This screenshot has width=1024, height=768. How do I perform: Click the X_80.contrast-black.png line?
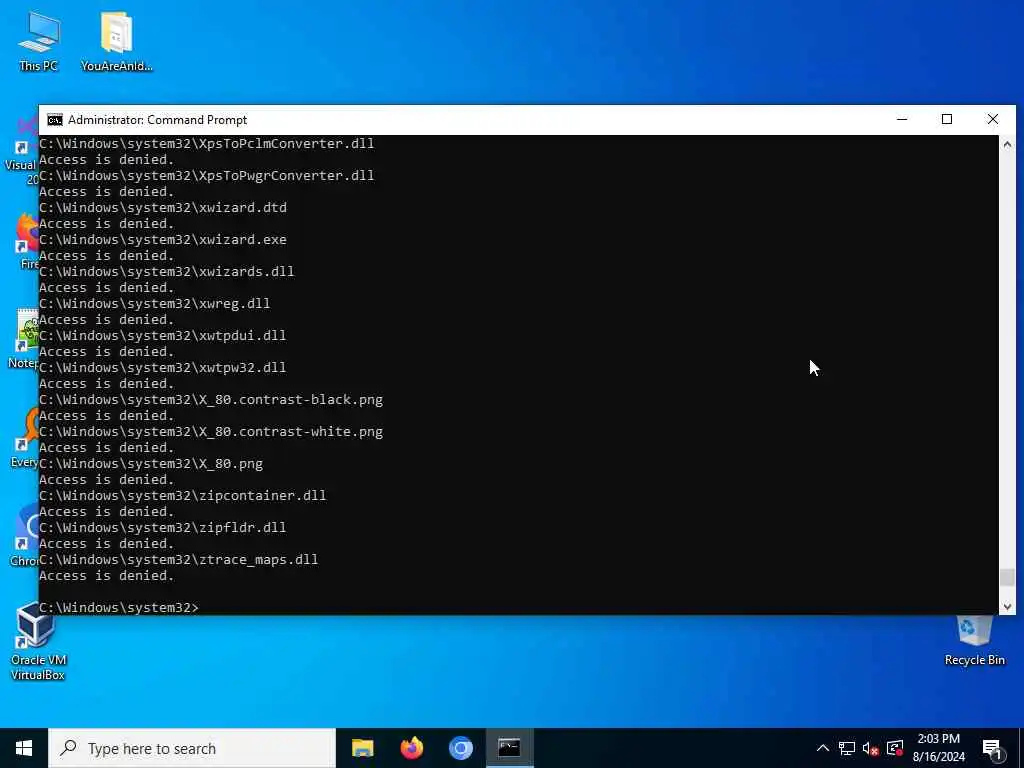click(x=211, y=400)
